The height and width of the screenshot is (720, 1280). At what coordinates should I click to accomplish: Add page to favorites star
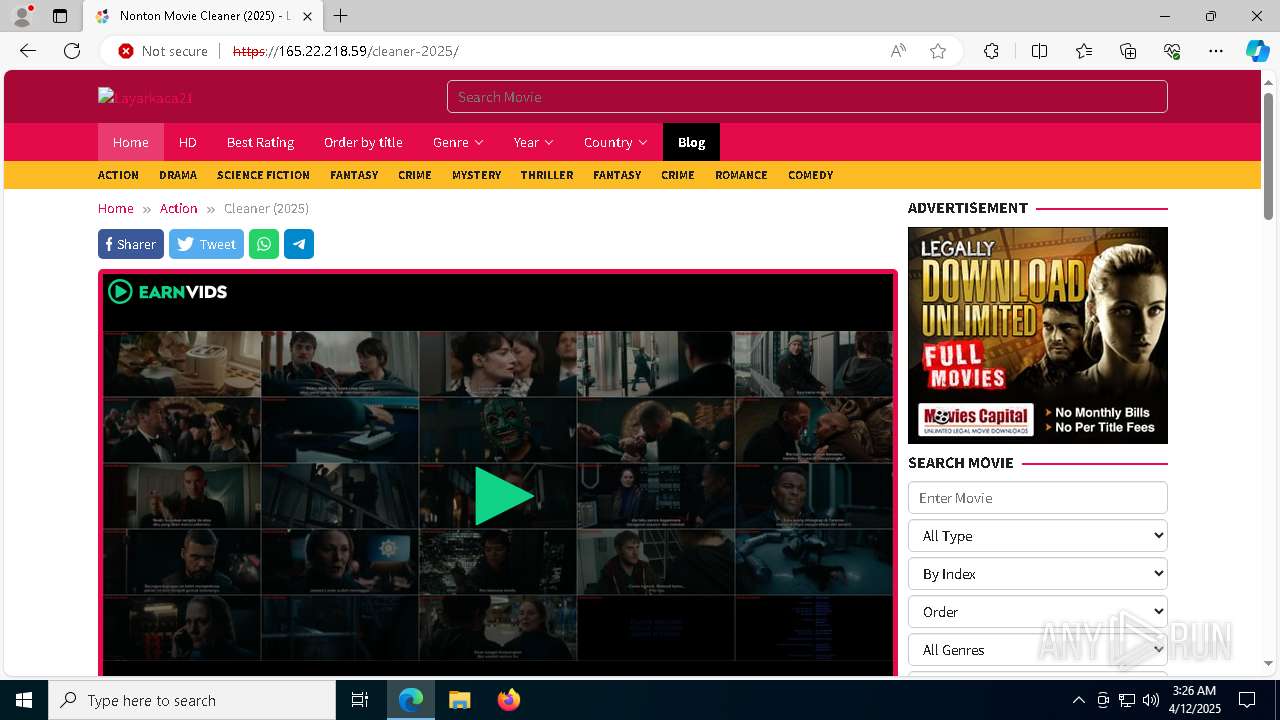938,51
